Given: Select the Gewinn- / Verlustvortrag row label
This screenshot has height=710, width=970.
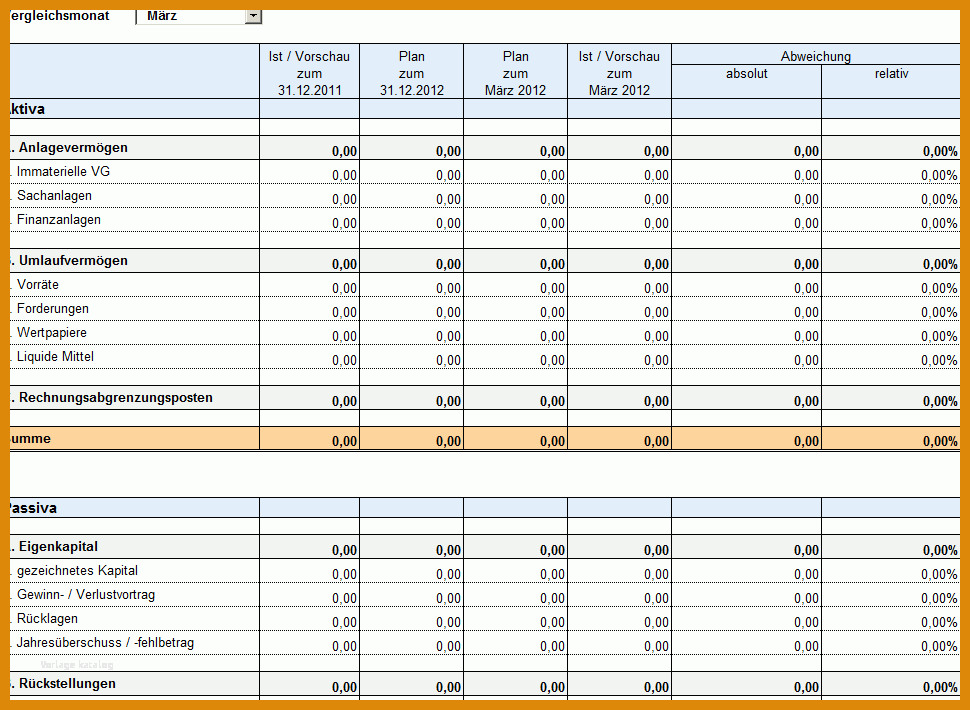Looking at the screenshot, I should tap(86, 595).
